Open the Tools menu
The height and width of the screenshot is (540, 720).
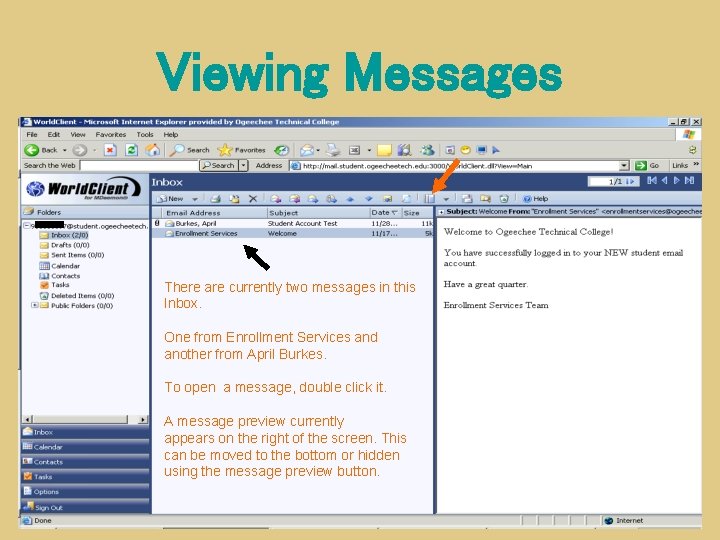coord(145,135)
